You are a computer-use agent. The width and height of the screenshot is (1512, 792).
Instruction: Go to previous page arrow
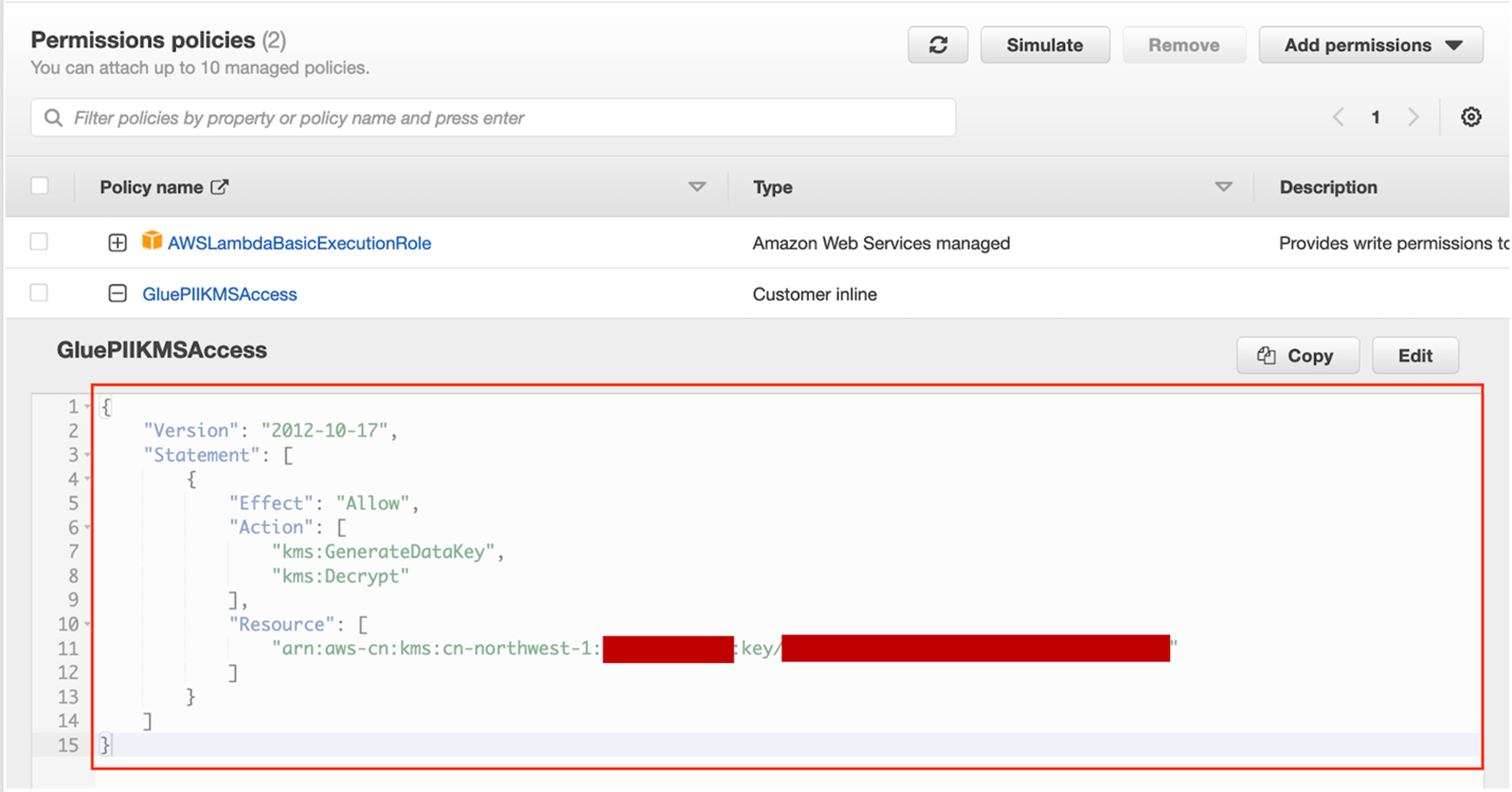pyautogui.click(x=1338, y=117)
